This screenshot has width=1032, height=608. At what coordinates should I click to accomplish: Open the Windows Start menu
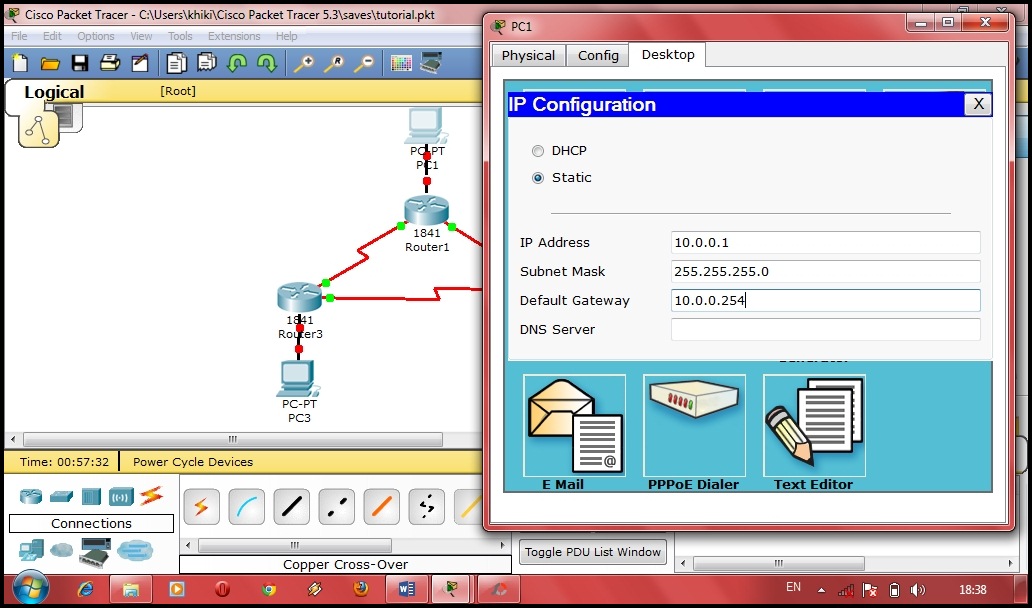pos(30,588)
